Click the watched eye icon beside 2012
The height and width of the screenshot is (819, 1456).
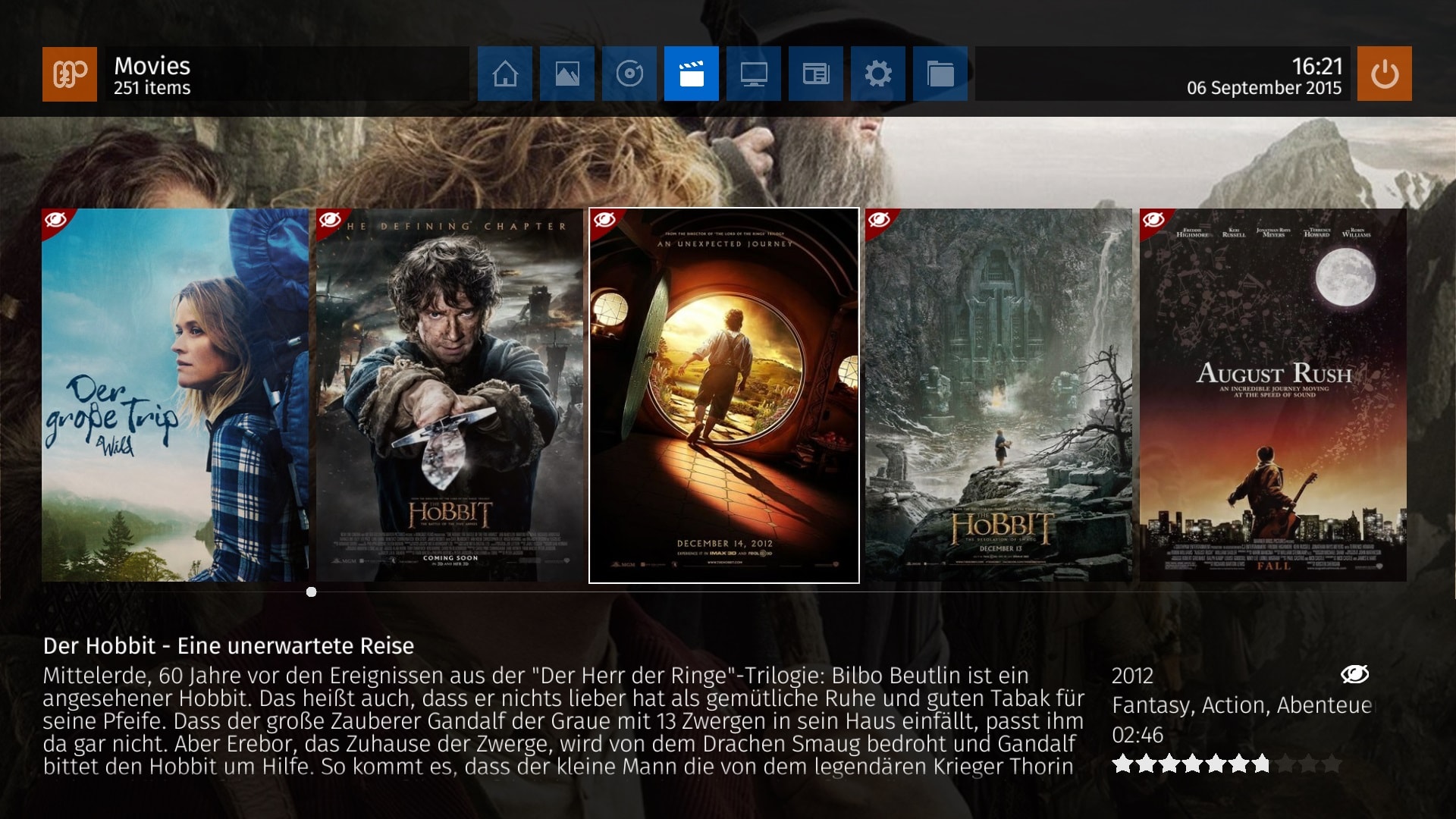[1354, 673]
